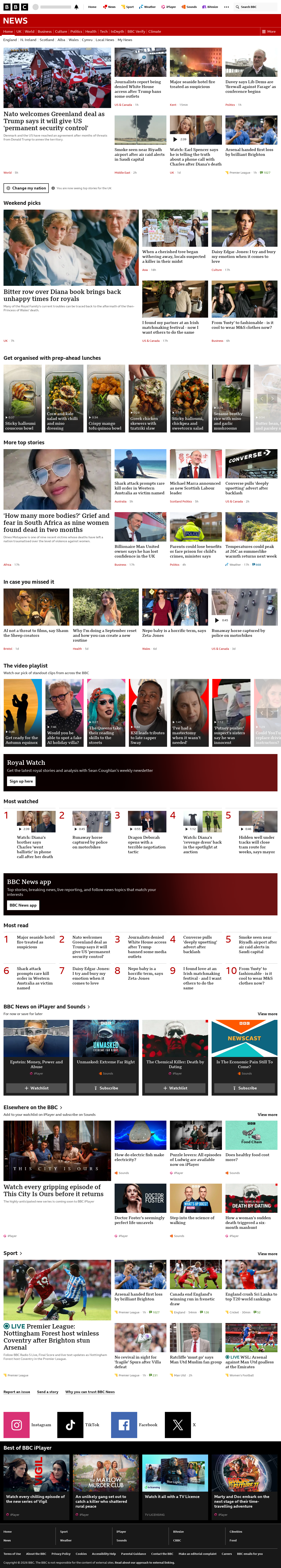Click the BBC News app button
Screen dimensions: 281x1568
pos(23,905)
